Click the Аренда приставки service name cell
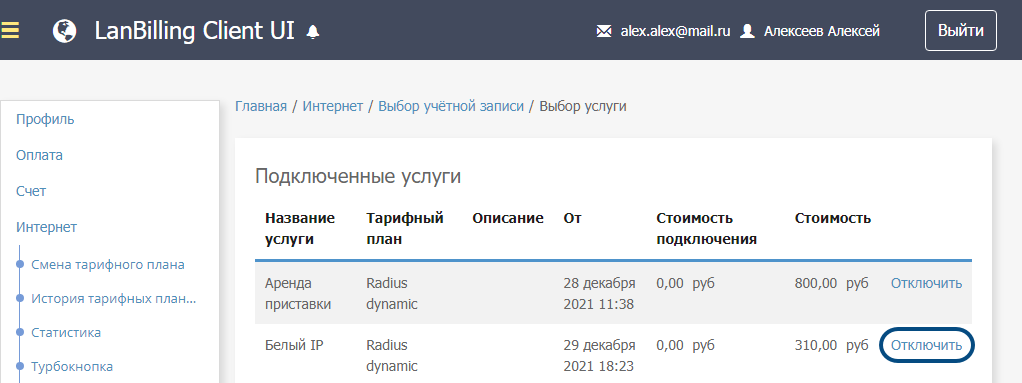The height and width of the screenshot is (383, 1022). pyautogui.click(x=297, y=294)
